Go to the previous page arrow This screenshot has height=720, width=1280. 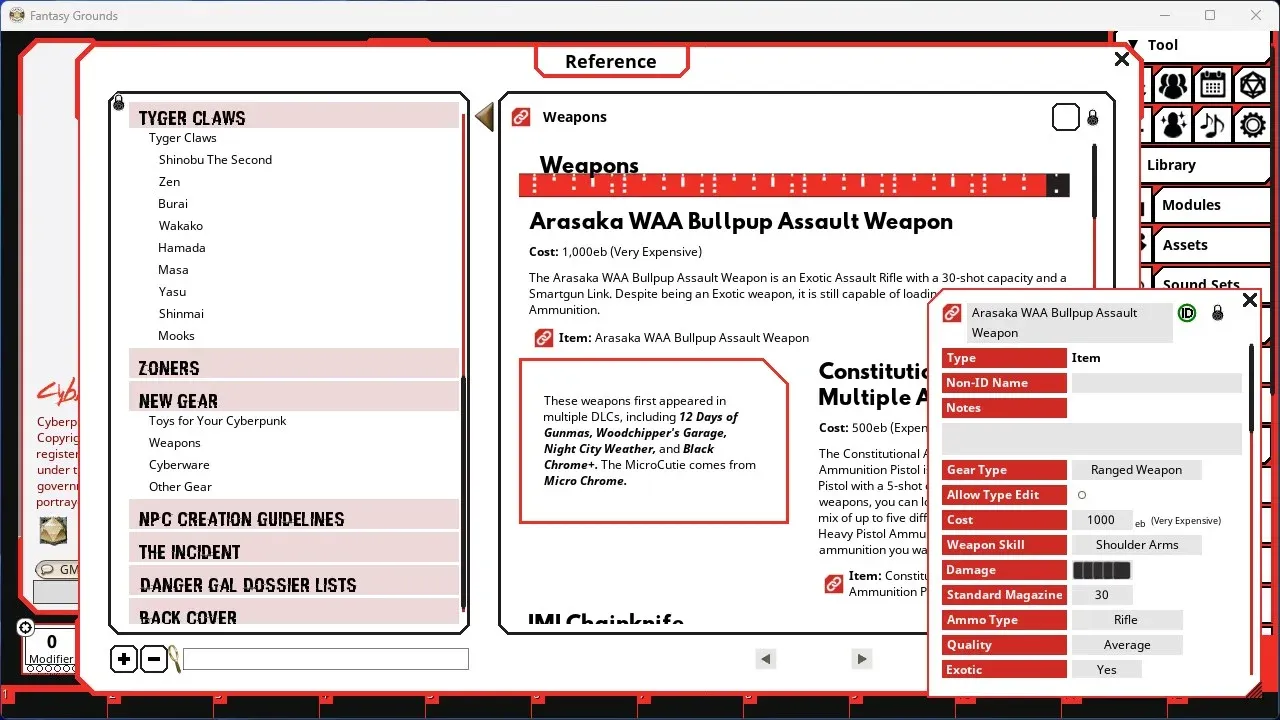click(766, 659)
